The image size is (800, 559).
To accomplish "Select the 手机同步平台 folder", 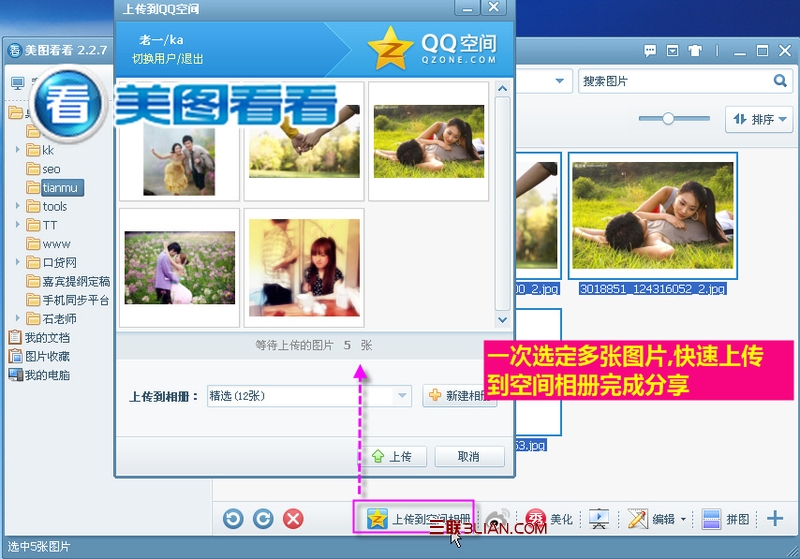I will point(68,300).
